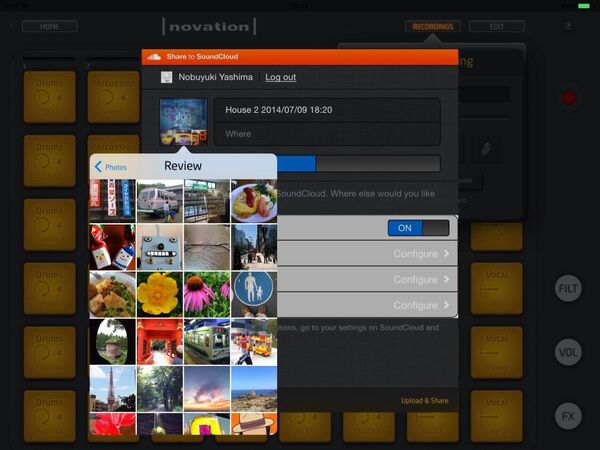Viewport: 600px width, 450px height.
Task: Click the SoundCloud cloud logo
Action: (x=154, y=57)
